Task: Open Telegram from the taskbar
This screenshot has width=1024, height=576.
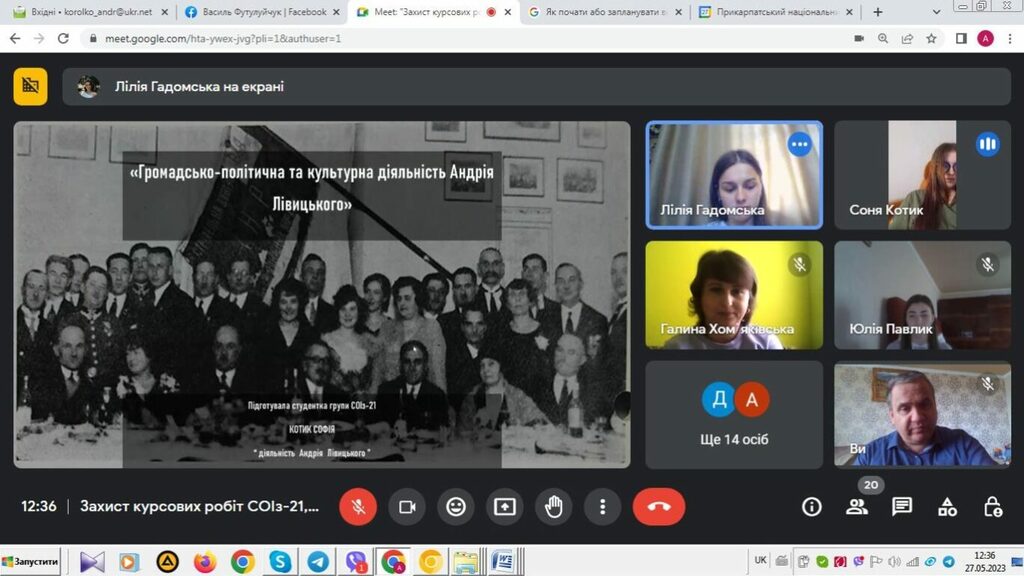Action: [x=318, y=561]
